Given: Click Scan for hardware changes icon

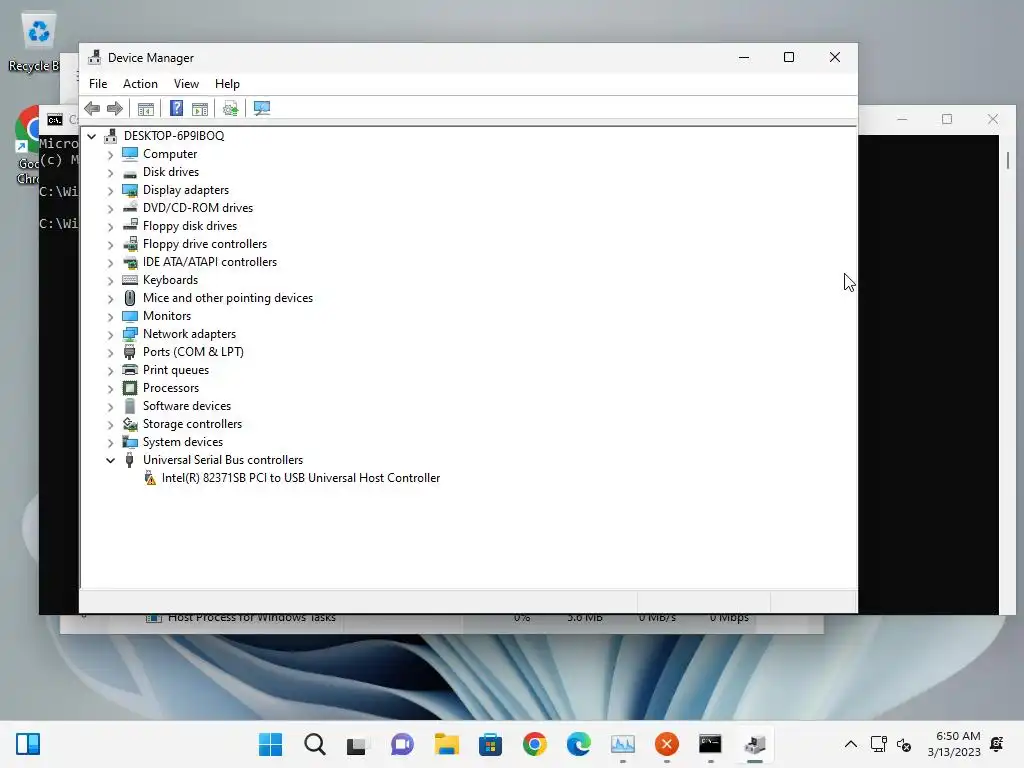Looking at the screenshot, I should (230, 108).
